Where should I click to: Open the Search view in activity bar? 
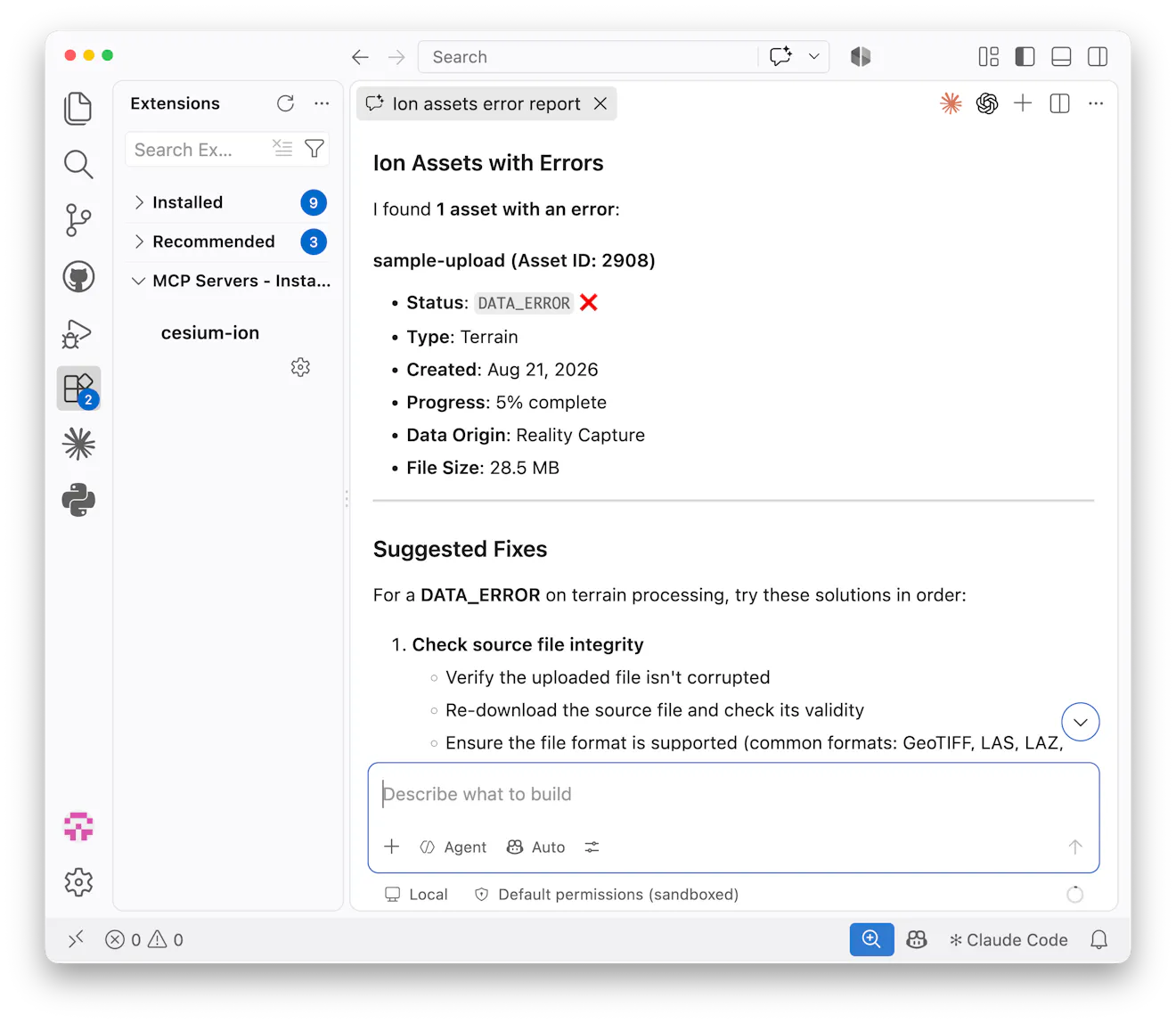click(78, 164)
